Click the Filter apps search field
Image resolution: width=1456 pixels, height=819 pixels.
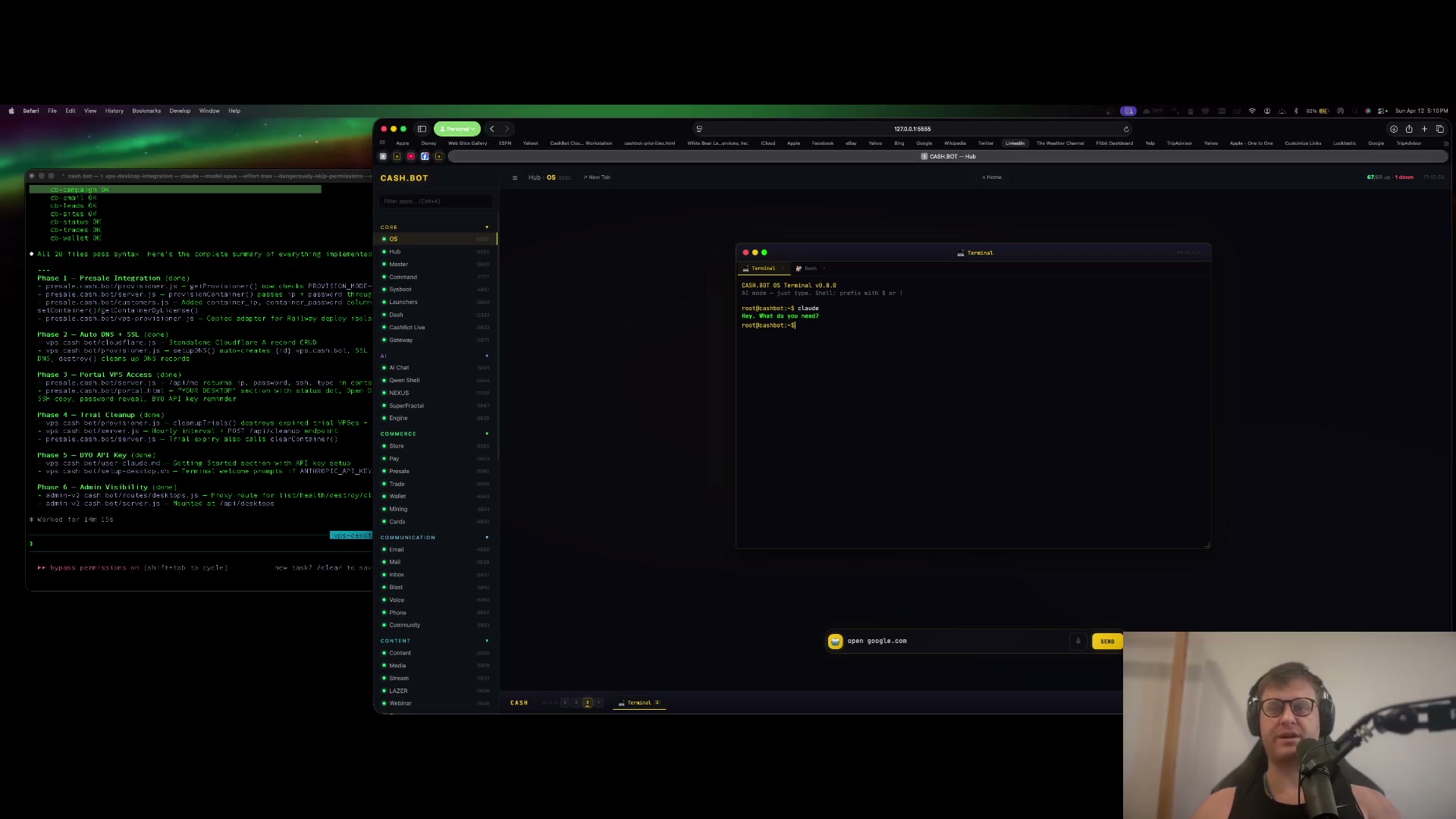[436, 201]
